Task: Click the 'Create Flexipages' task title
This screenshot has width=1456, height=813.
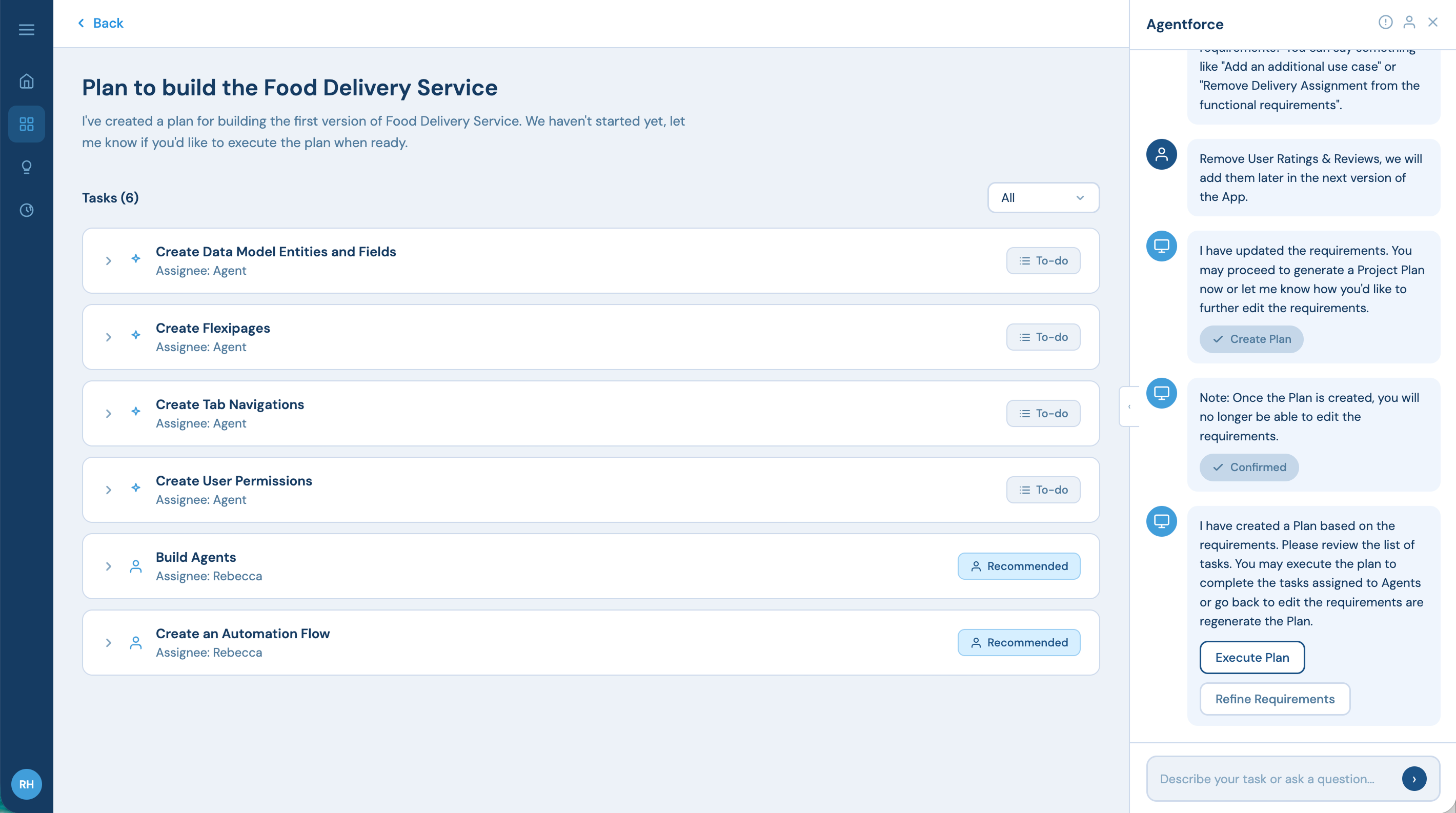Action: pos(213,328)
